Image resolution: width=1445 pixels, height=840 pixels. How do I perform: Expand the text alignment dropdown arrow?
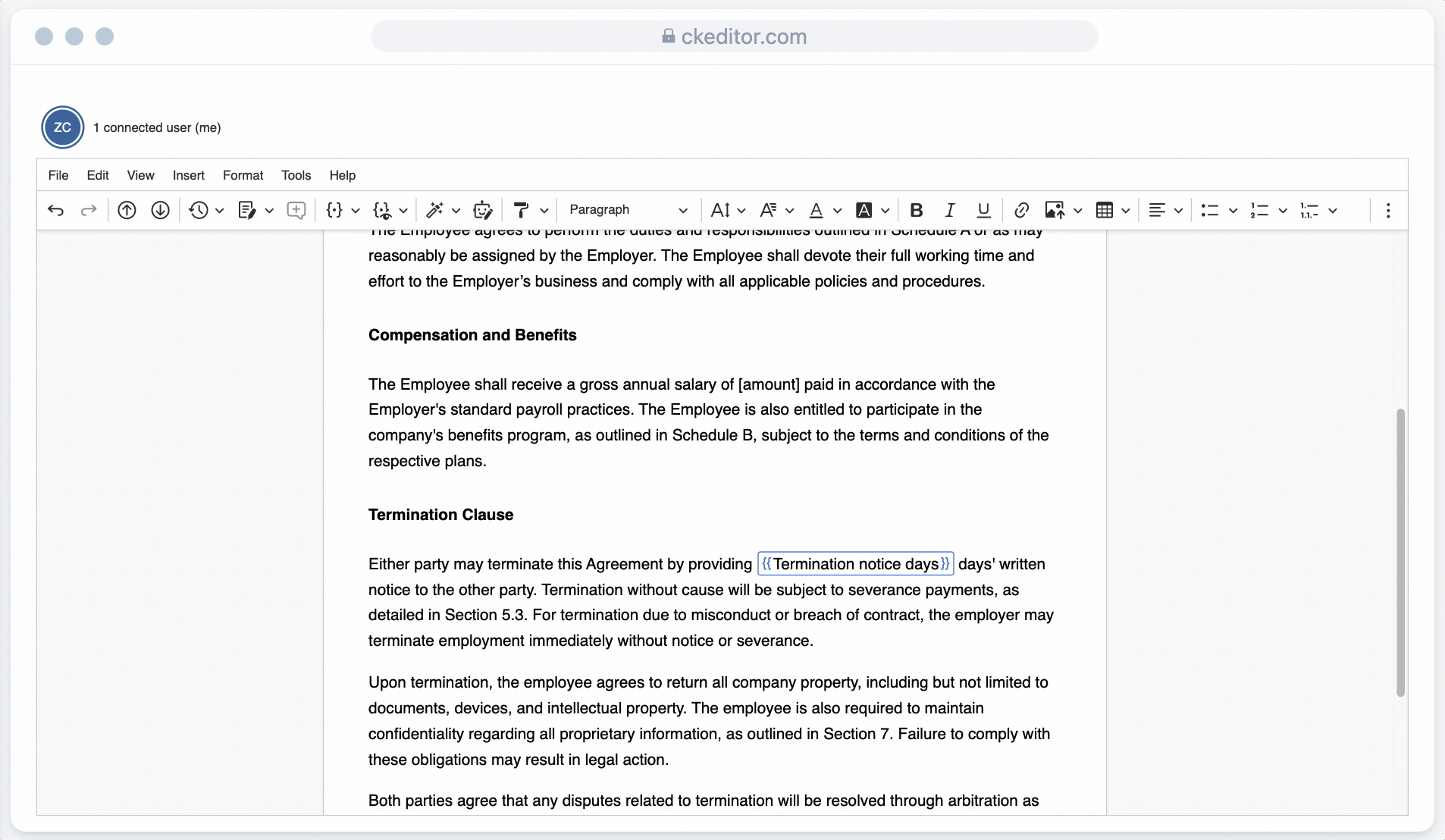click(x=1178, y=210)
